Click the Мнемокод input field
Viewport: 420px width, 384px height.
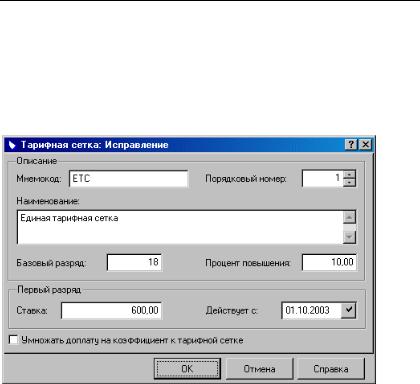click(x=129, y=179)
